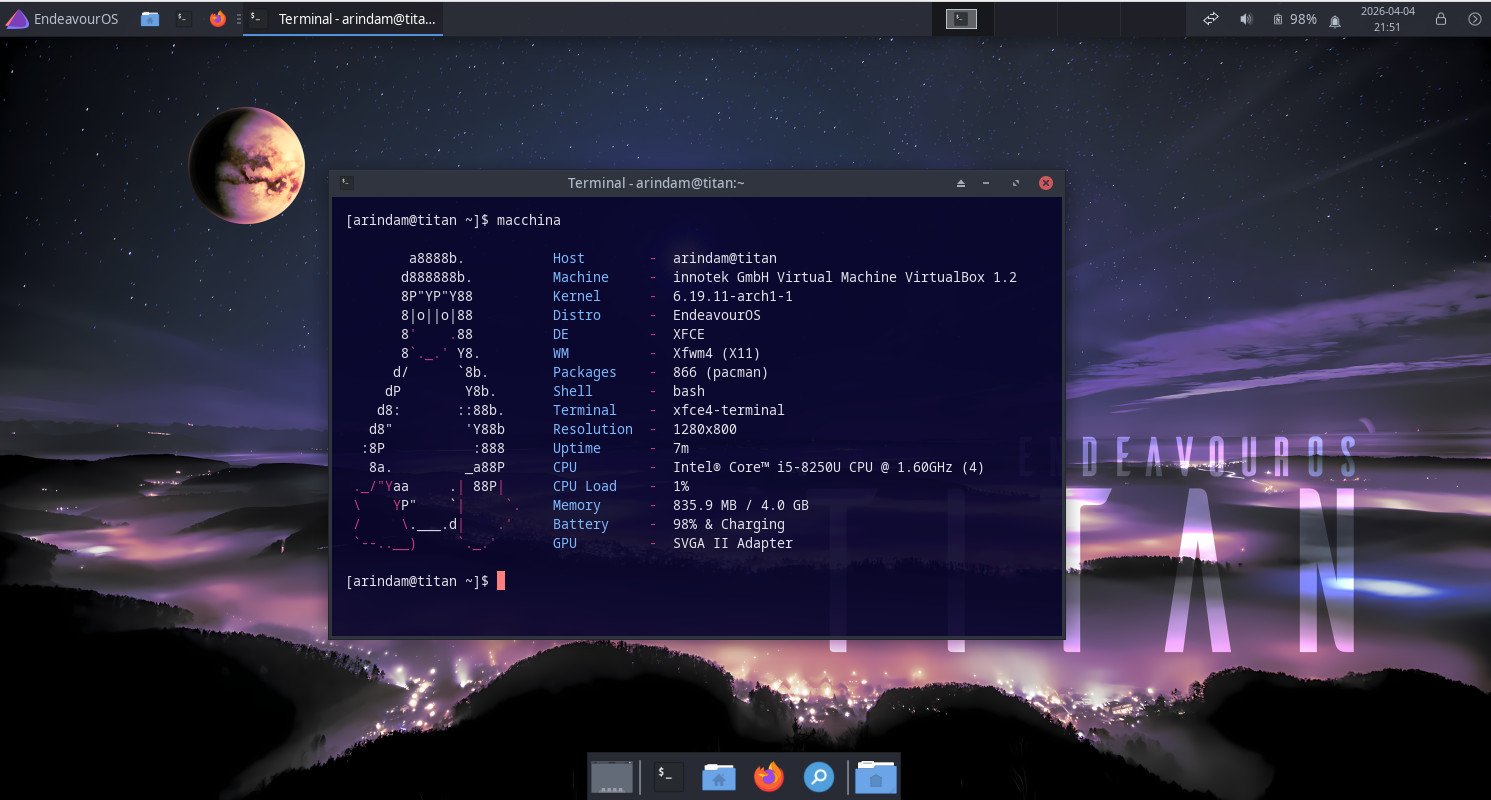Open the terminal window menu in titlebar
The width and height of the screenshot is (1491, 800).
pyautogui.click(x=345, y=183)
